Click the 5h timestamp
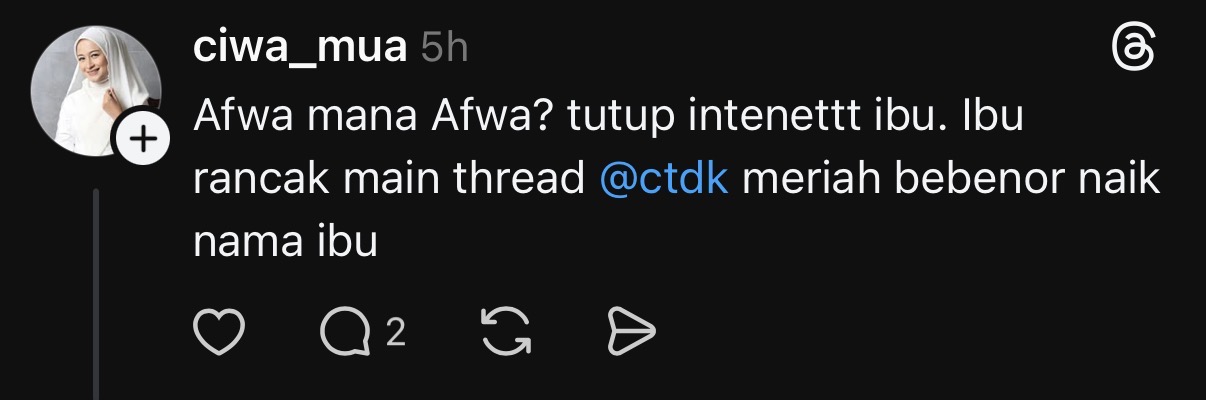Image resolution: width=1206 pixels, height=400 pixels. click(445, 48)
